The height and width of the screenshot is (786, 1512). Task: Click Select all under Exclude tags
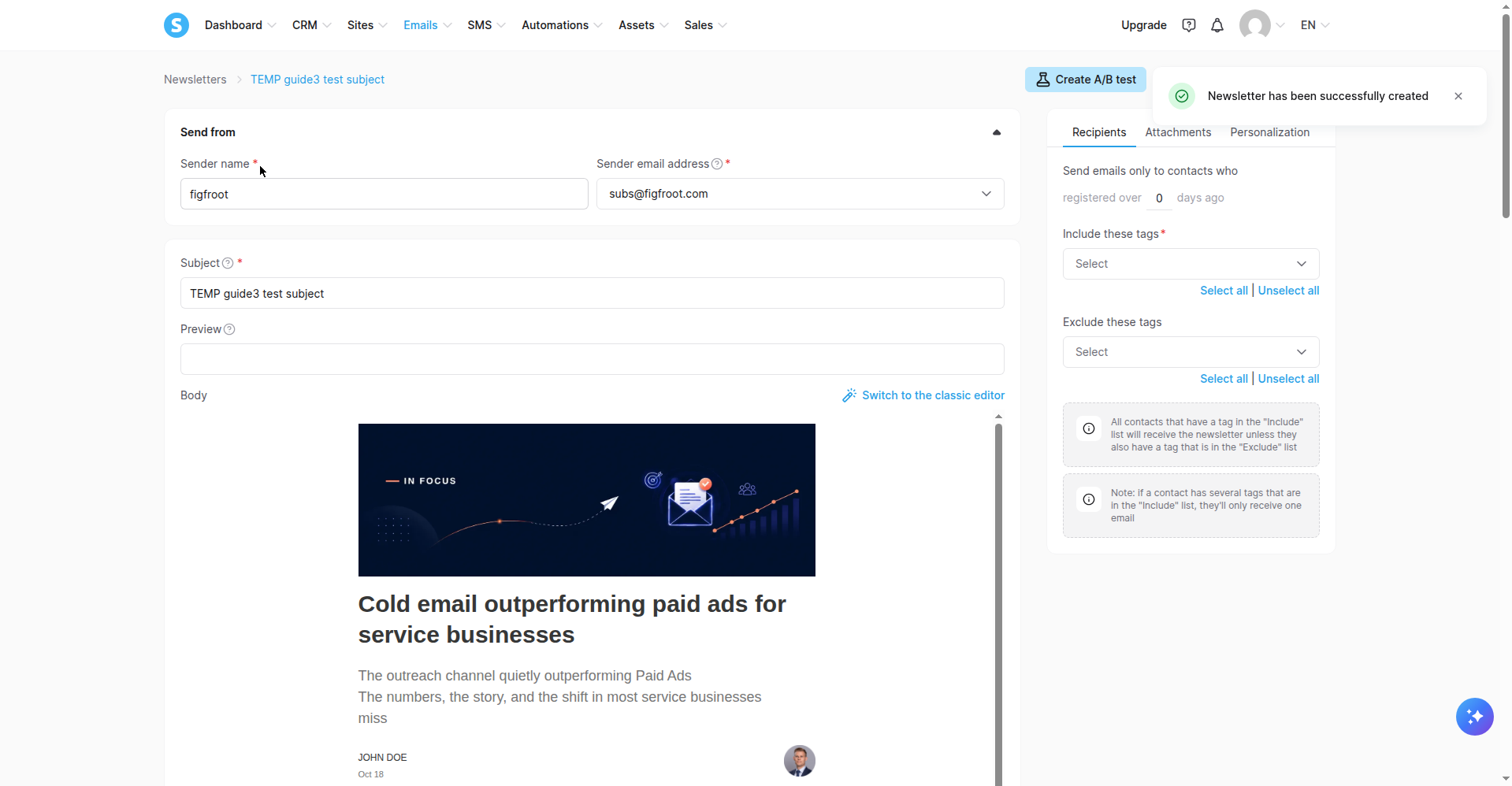[x=1224, y=379]
